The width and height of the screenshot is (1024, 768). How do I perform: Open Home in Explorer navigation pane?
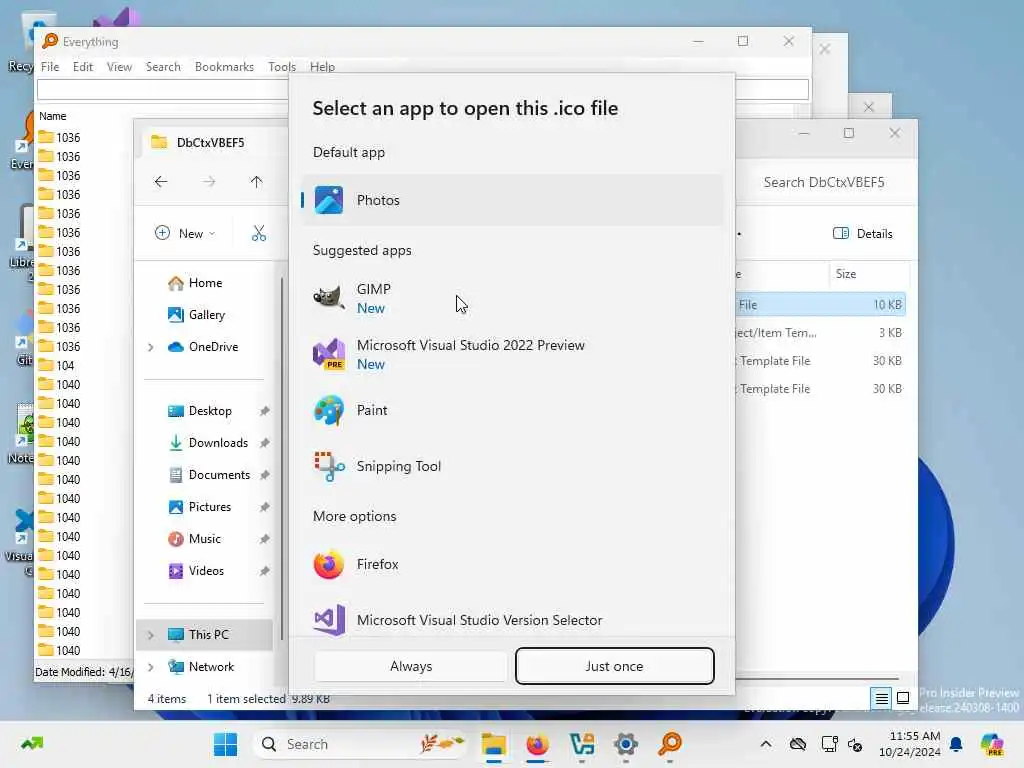[205, 283]
